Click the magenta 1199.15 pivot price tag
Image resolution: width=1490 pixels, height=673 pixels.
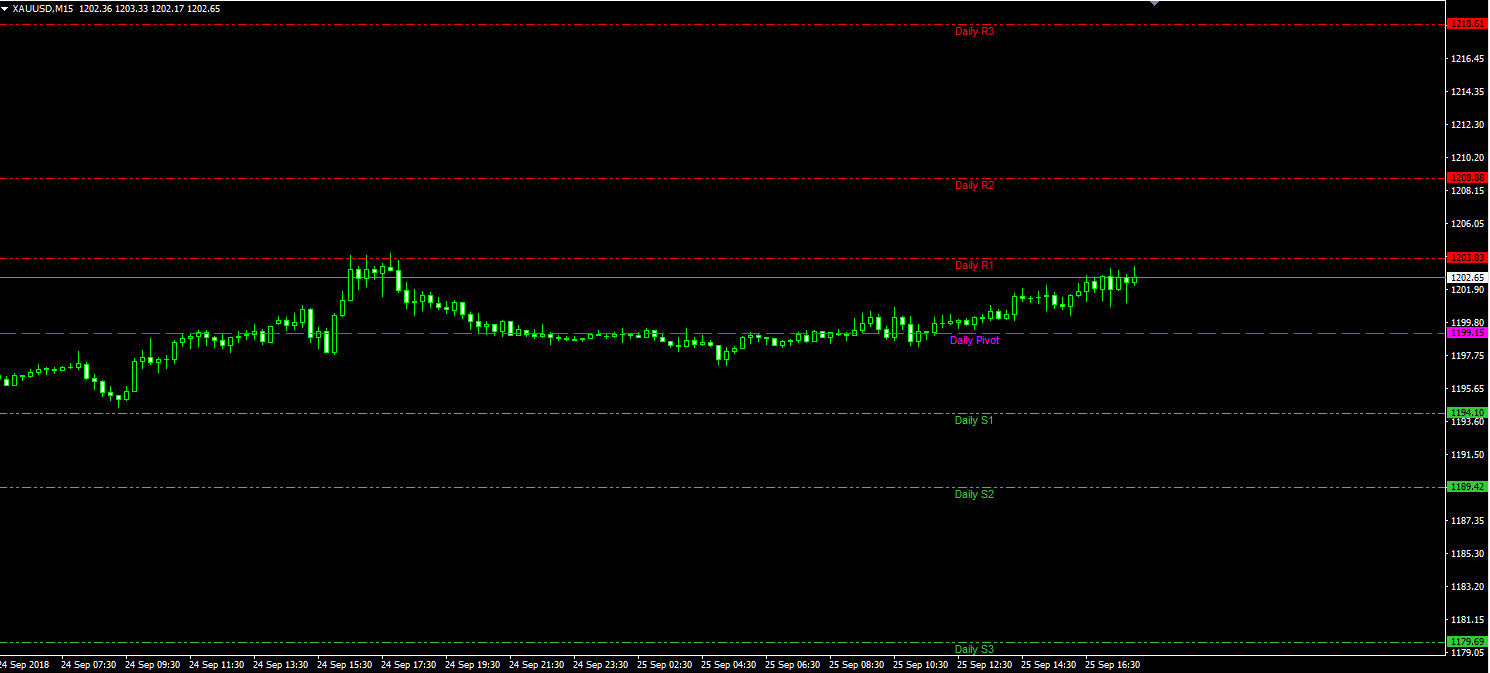point(1467,333)
